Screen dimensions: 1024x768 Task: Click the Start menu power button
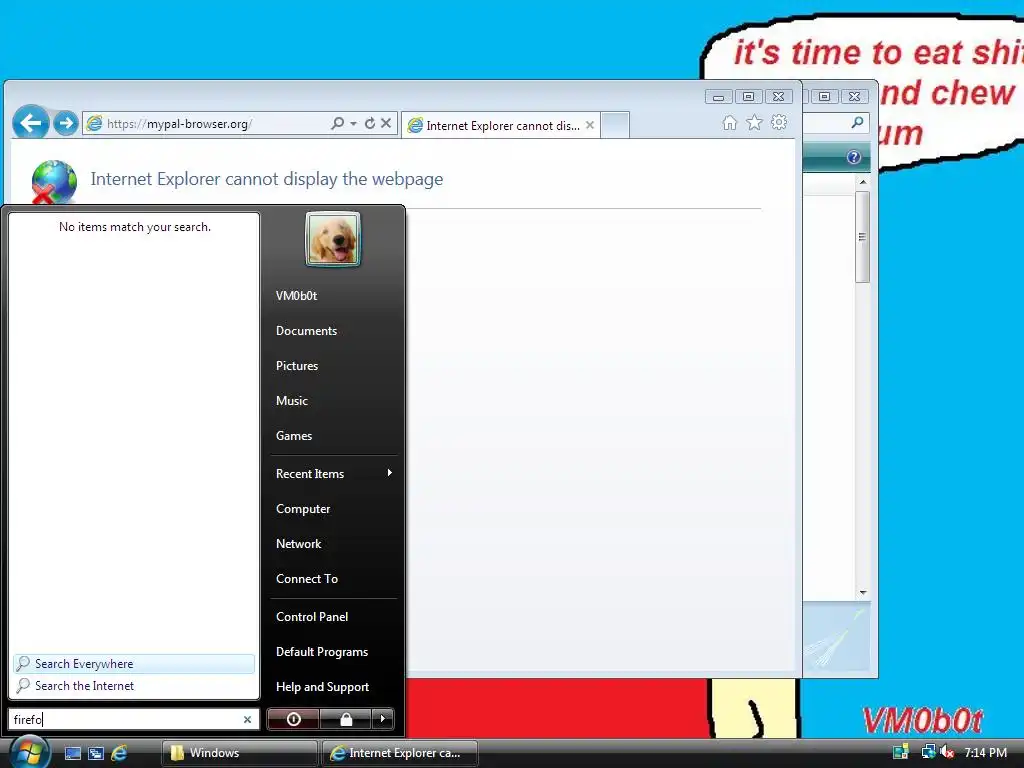click(x=294, y=719)
